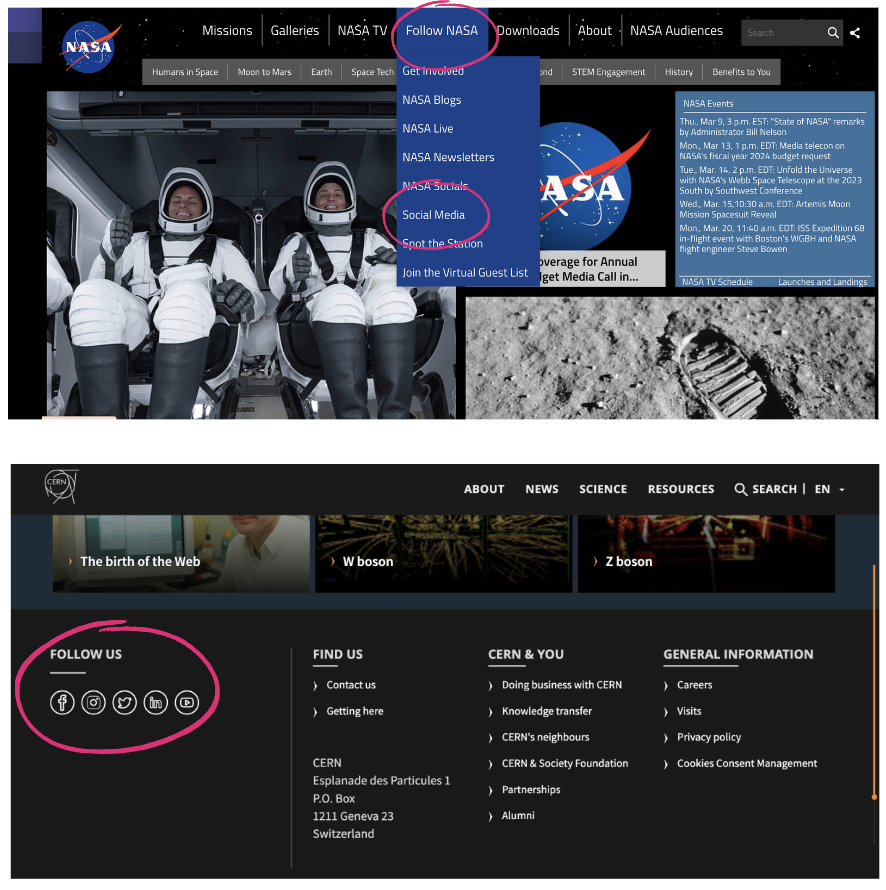
Task: Open the Unfold the Universe Webb event
Action: click(770, 180)
